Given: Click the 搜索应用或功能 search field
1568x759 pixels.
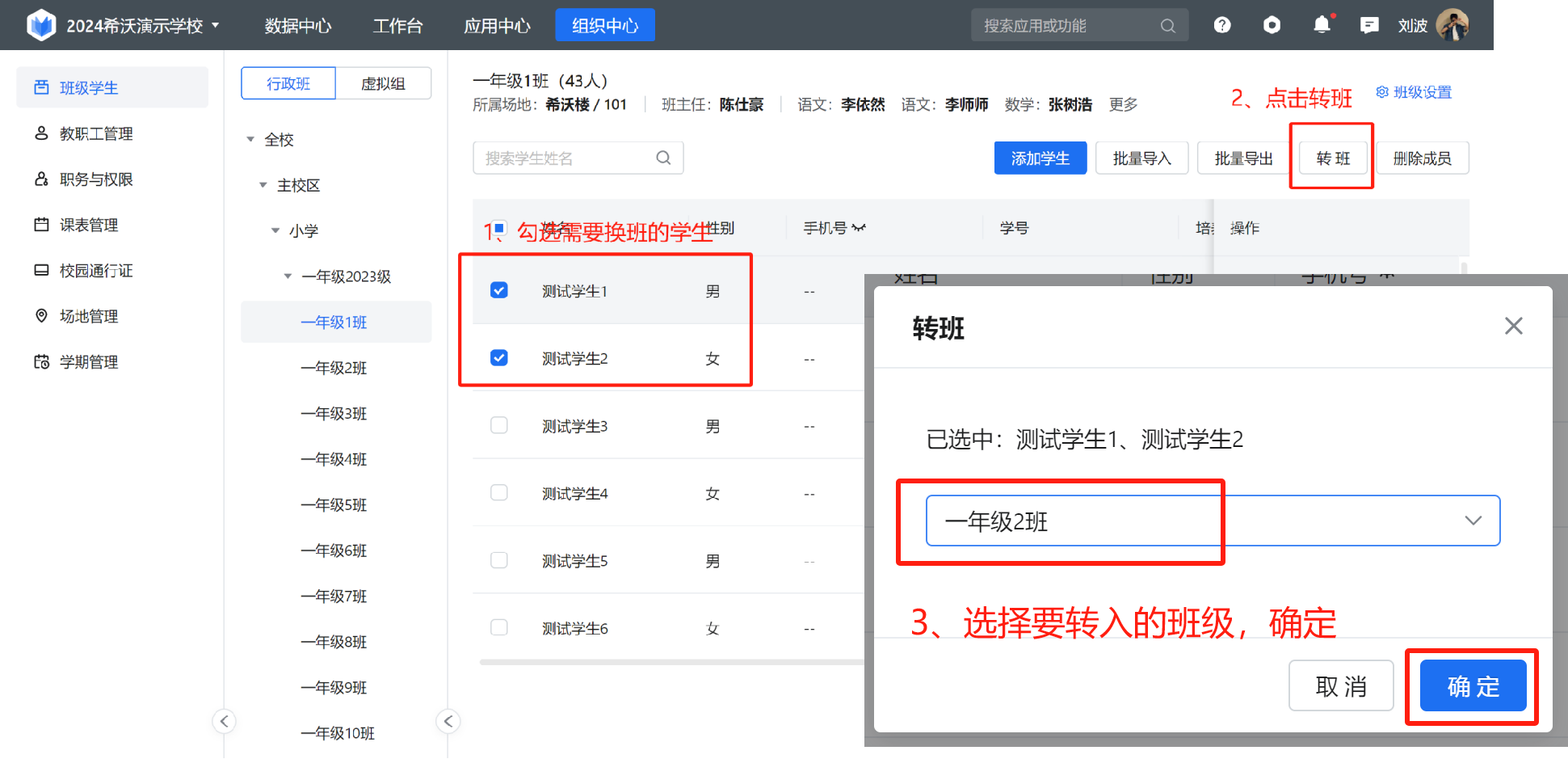Looking at the screenshot, I should coord(1079,26).
